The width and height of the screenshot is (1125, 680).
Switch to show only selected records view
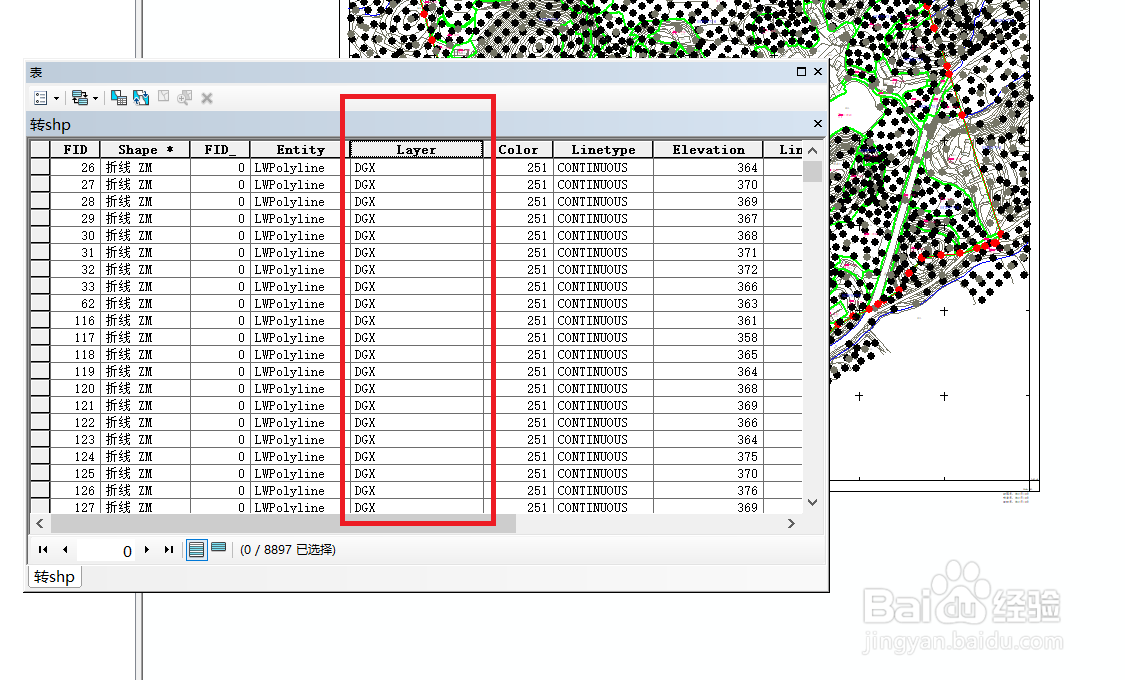217,548
